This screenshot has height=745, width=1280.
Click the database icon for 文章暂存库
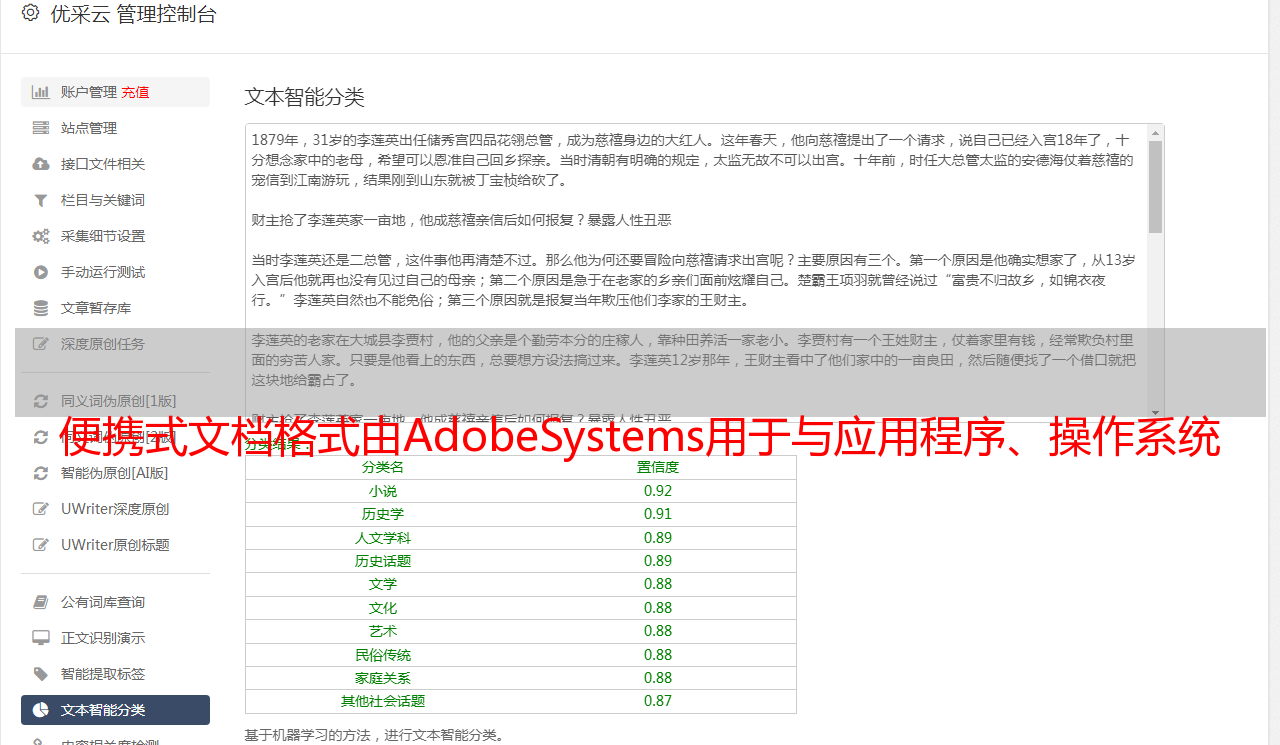pos(40,308)
